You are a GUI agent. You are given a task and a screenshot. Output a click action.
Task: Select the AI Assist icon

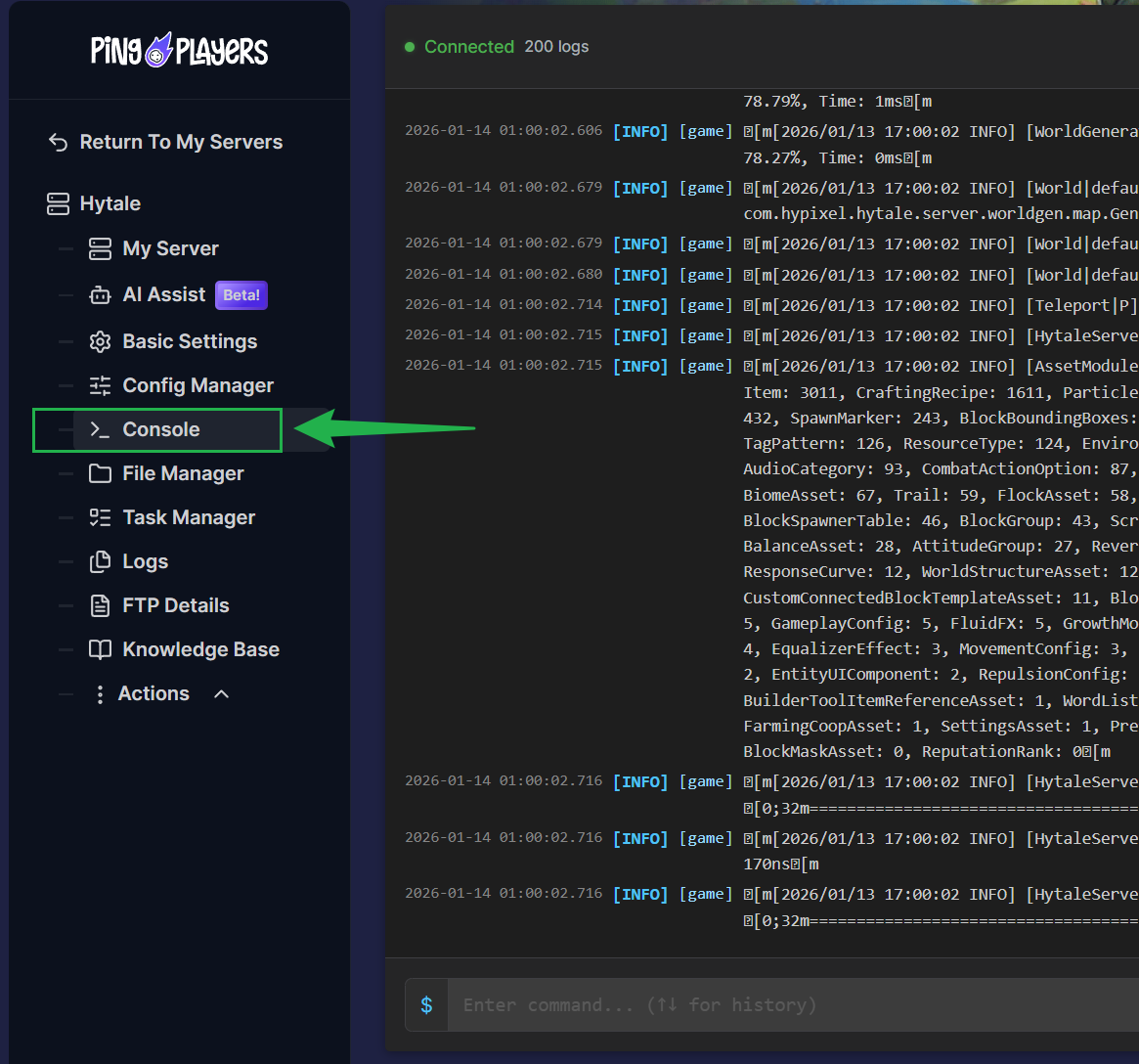pos(99,295)
